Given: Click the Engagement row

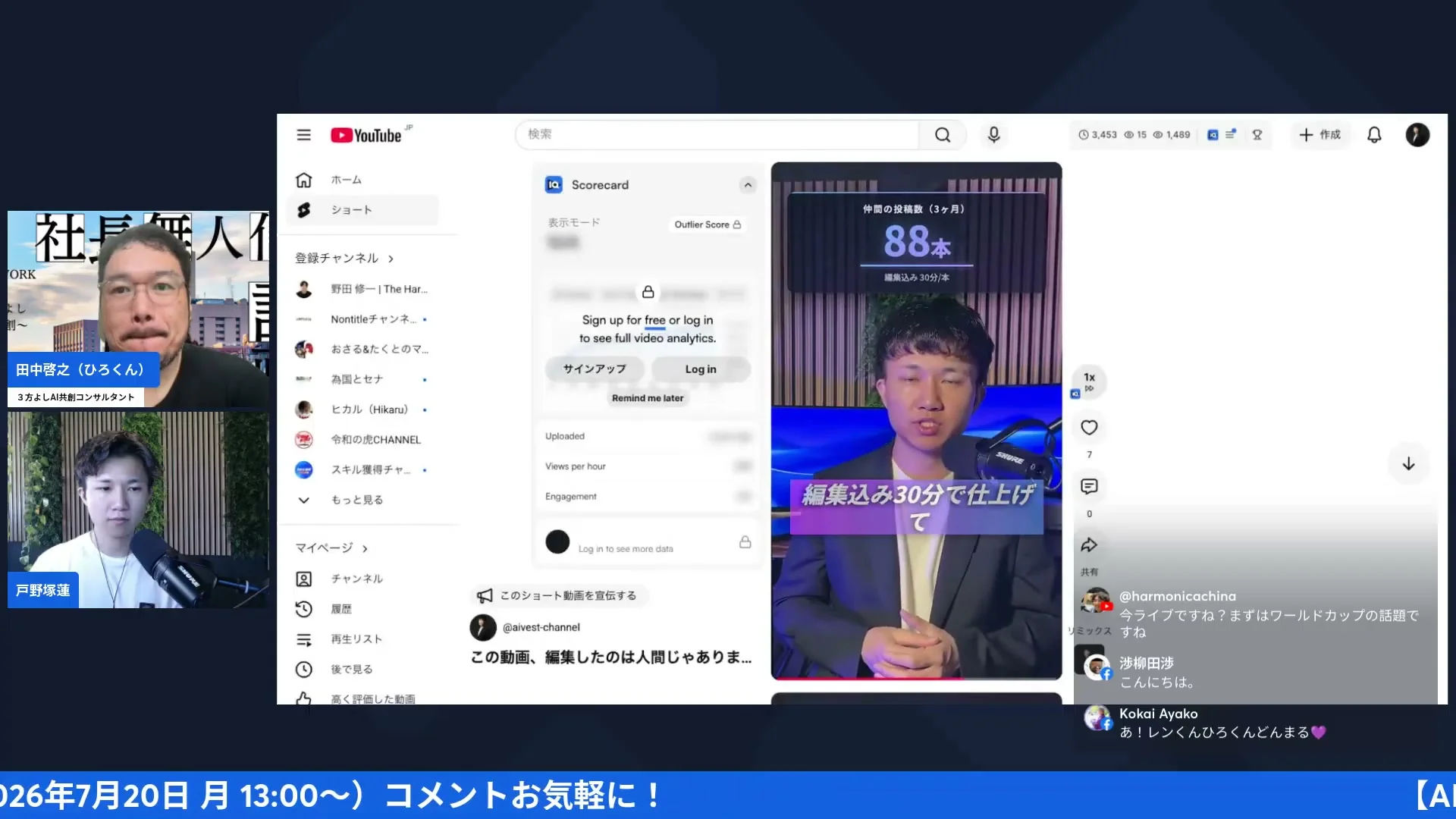Looking at the screenshot, I should click(x=648, y=497).
